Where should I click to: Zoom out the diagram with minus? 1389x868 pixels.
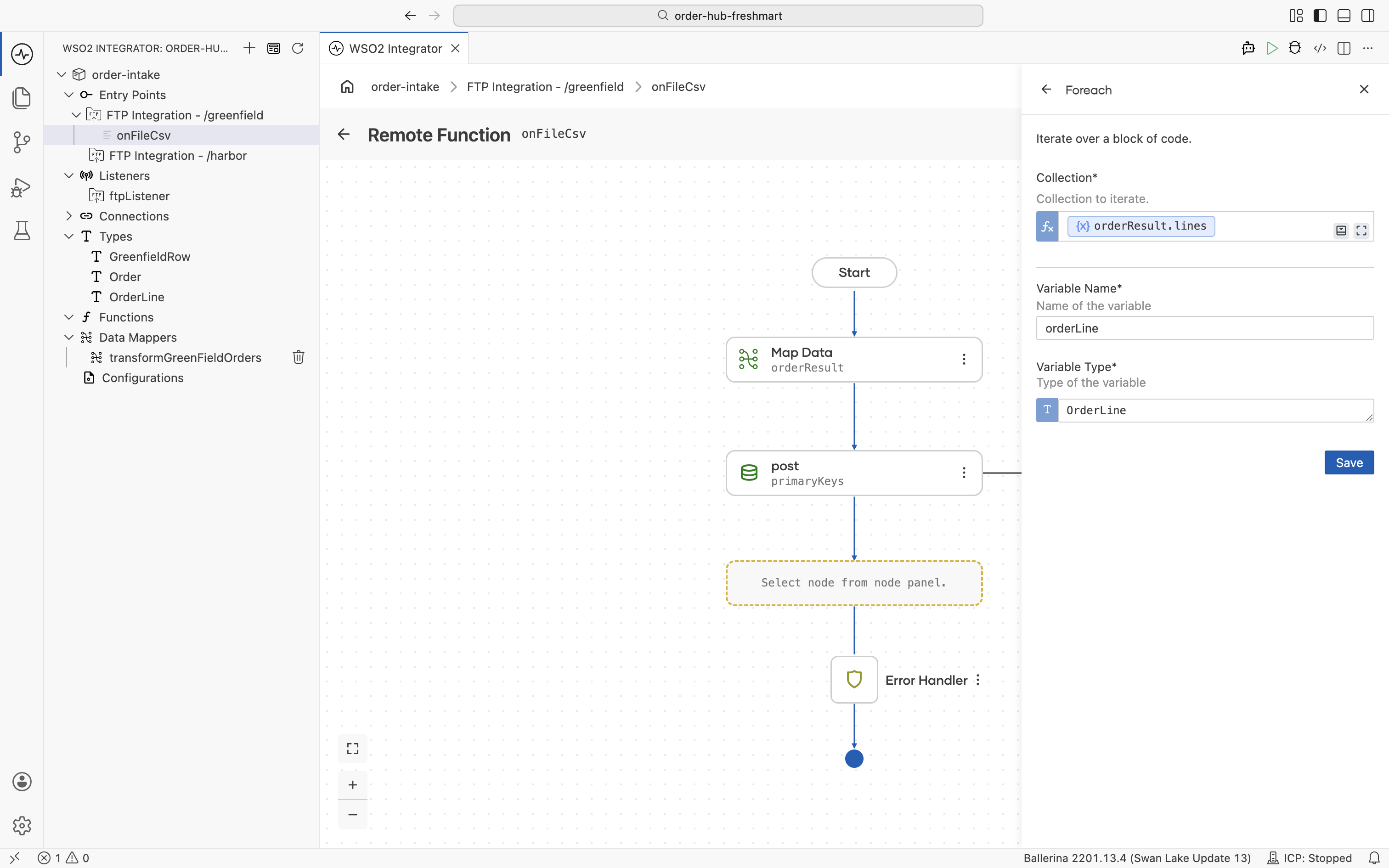pyautogui.click(x=352, y=815)
